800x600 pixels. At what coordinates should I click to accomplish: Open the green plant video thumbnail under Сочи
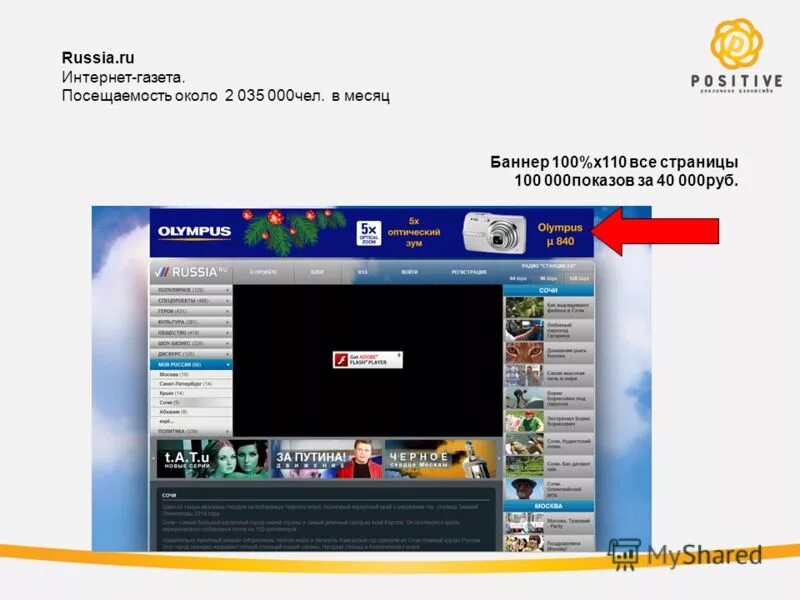pyautogui.click(x=524, y=308)
